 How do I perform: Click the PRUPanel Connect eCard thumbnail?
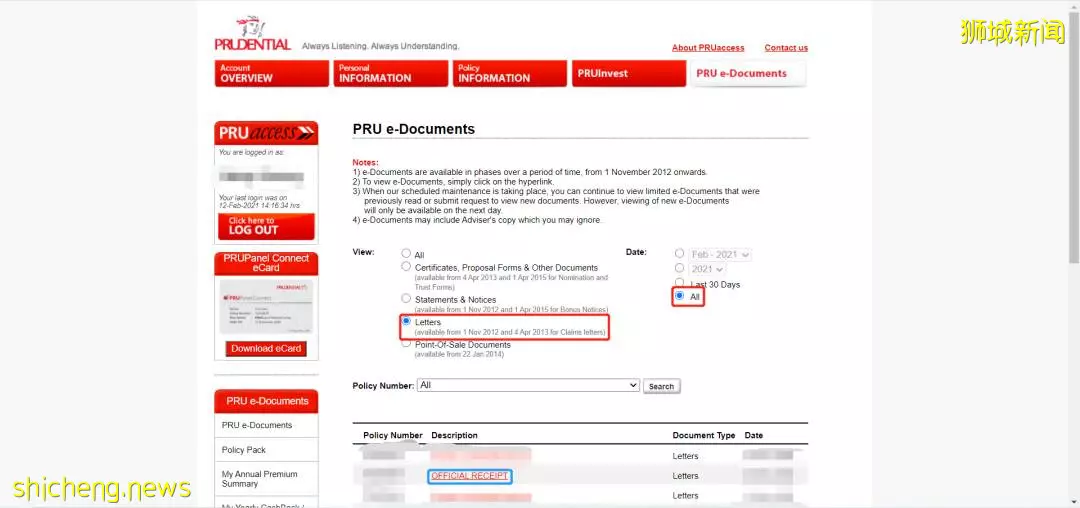click(266, 307)
